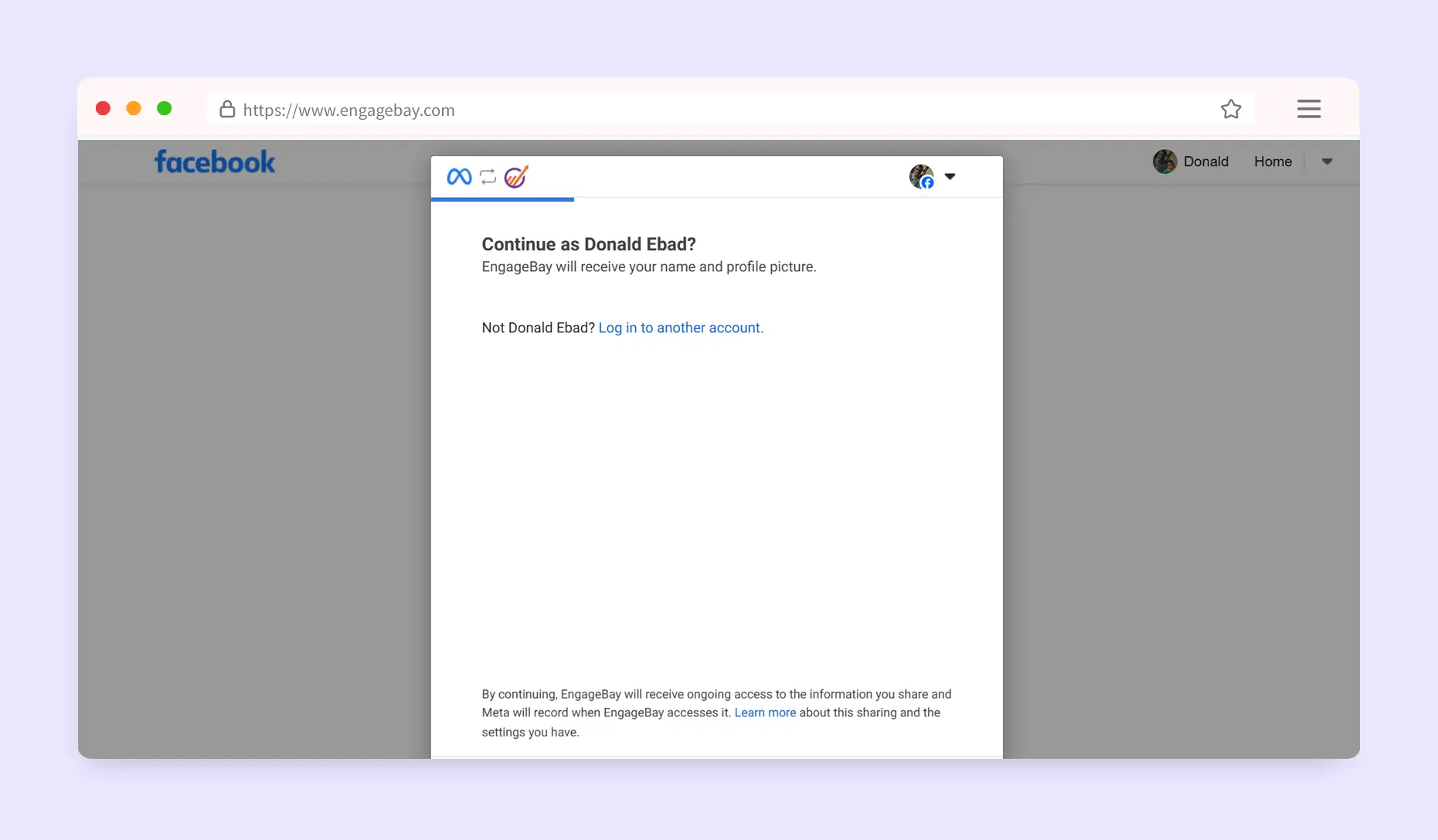Open the Home menu item
The width and height of the screenshot is (1438, 840).
tap(1273, 162)
